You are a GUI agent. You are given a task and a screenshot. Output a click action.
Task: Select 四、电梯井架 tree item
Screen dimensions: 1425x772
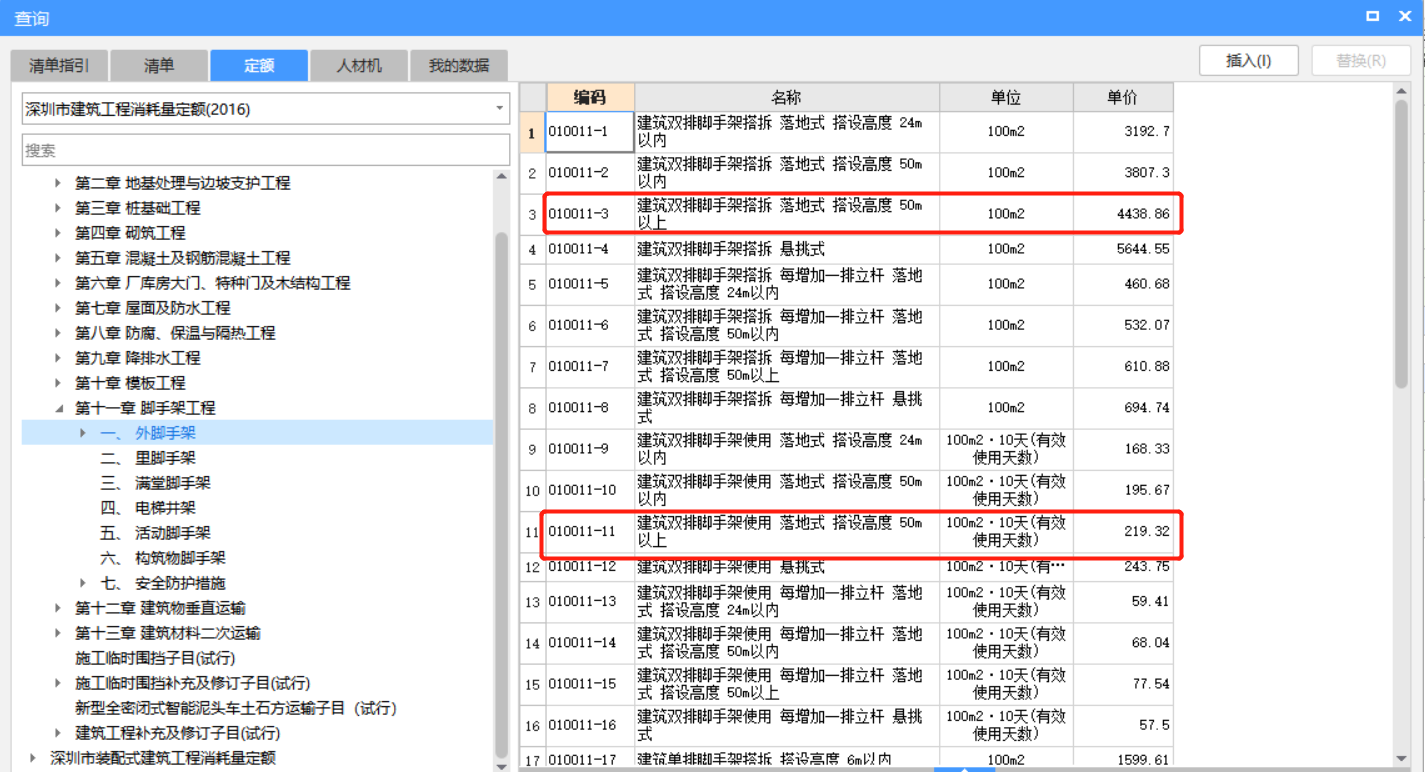(x=148, y=508)
